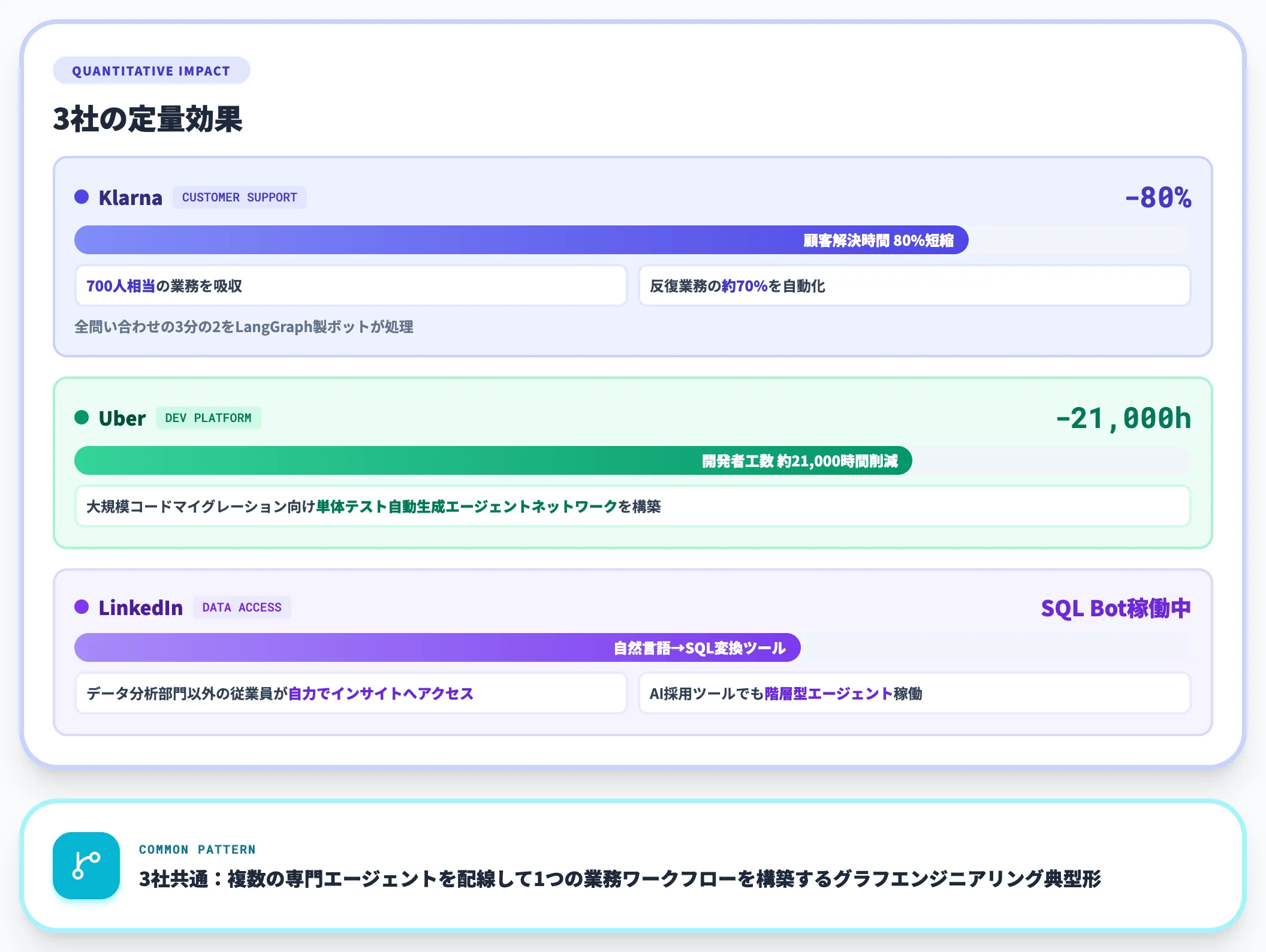The width and height of the screenshot is (1266, 952).
Task: Click the CUSTOMER SUPPORT tag
Action: (240, 197)
